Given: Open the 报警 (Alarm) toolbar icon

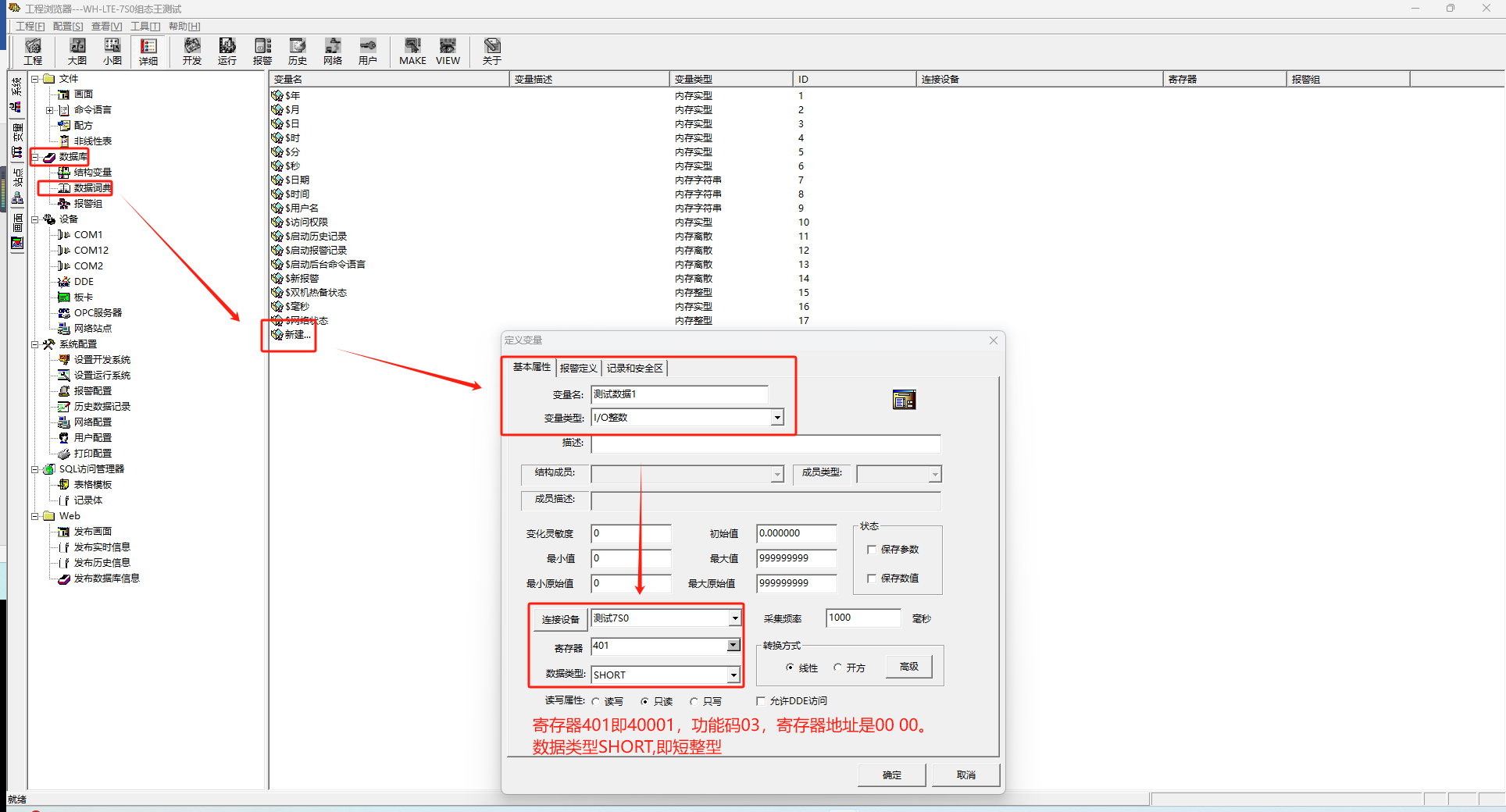Looking at the screenshot, I should click(262, 51).
